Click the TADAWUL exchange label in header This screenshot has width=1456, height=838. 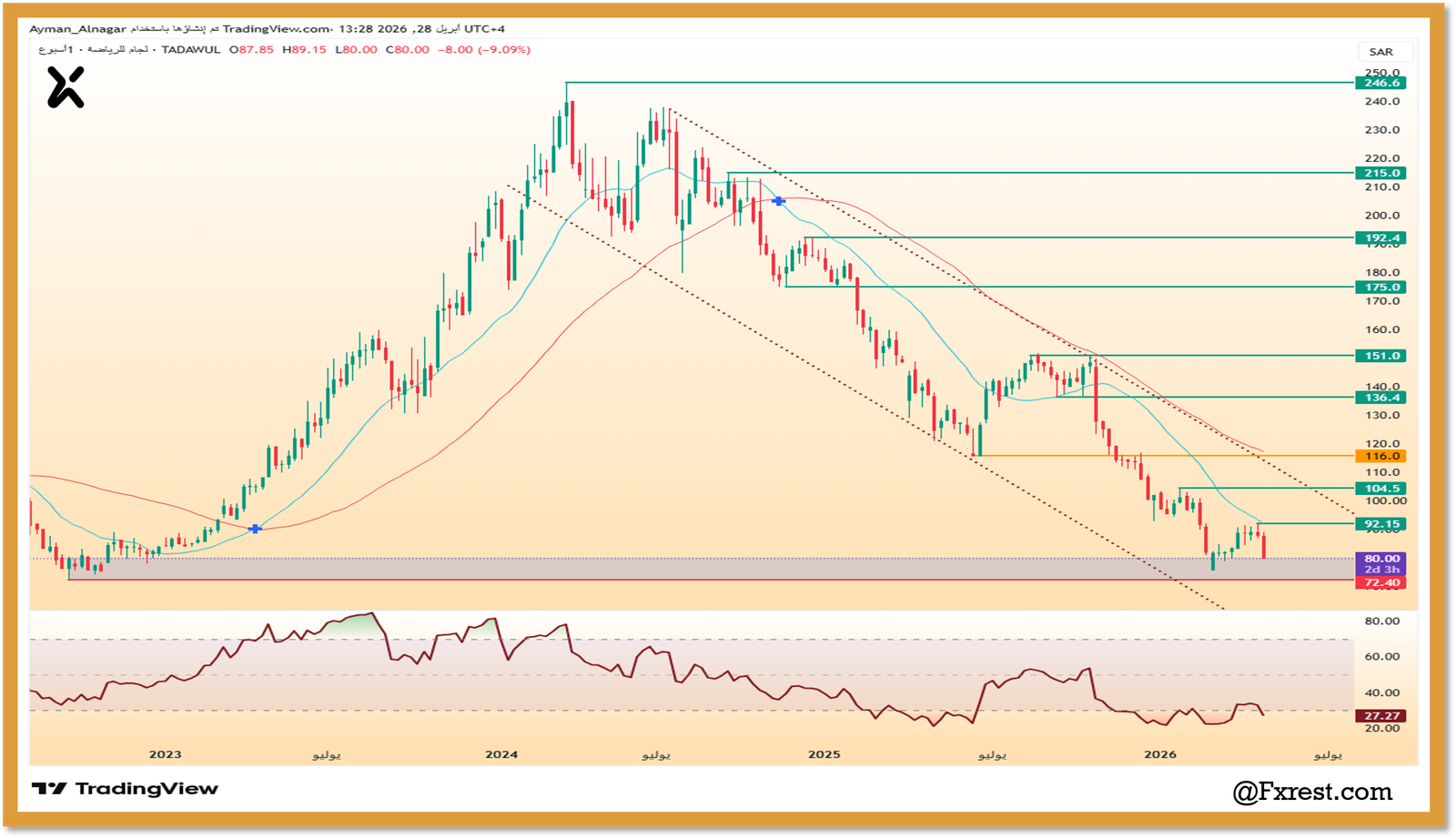191,50
